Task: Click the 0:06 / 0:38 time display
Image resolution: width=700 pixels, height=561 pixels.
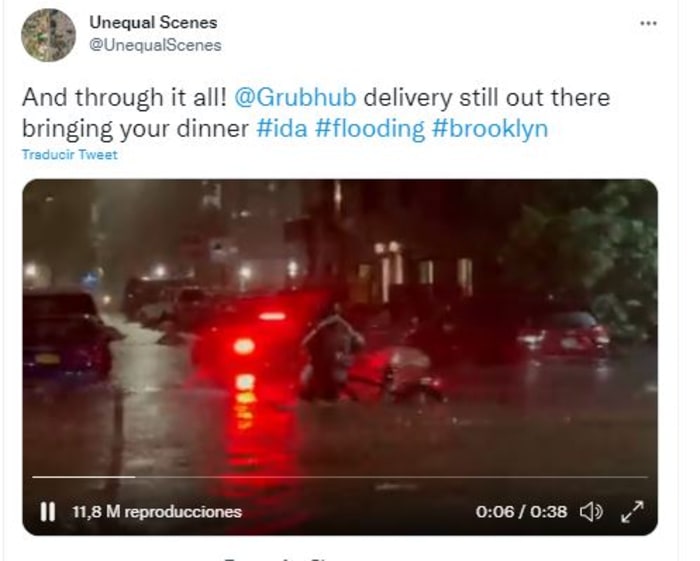Action: click(521, 511)
